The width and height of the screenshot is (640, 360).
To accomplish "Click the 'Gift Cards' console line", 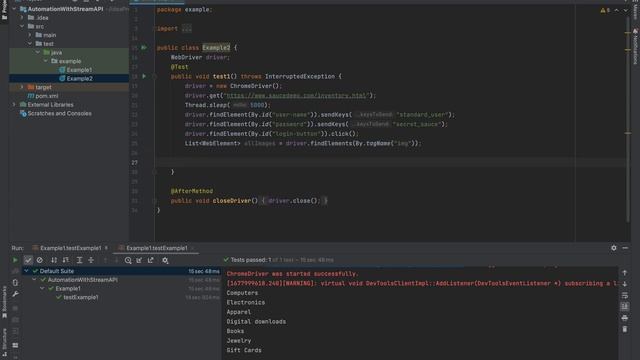I will pos(244,350).
